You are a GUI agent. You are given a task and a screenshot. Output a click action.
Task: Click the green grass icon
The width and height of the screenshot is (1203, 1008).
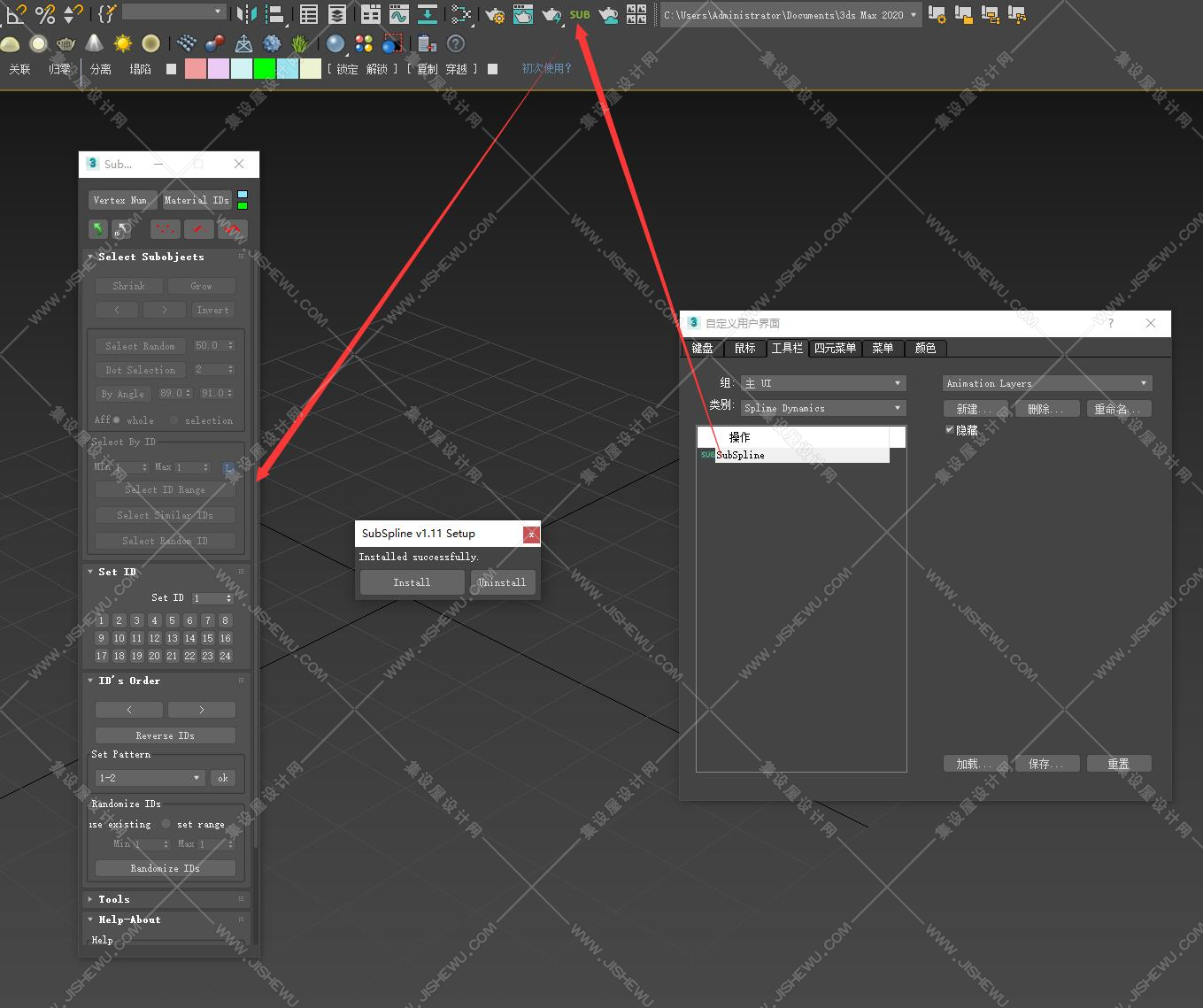pyautogui.click(x=300, y=43)
